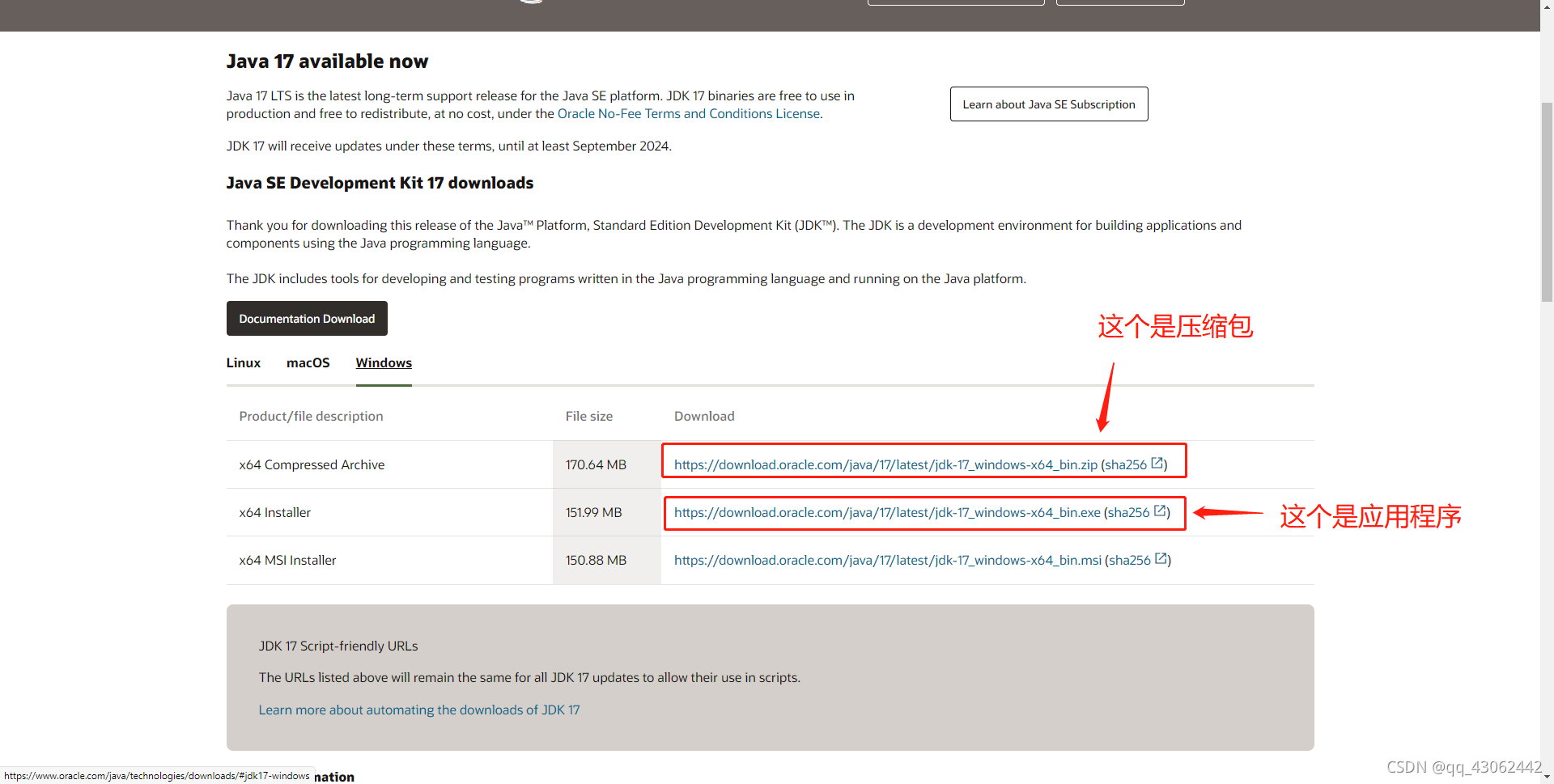Click the Java 17 available now heading
Viewport: 1554px width, 784px height.
(327, 61)
